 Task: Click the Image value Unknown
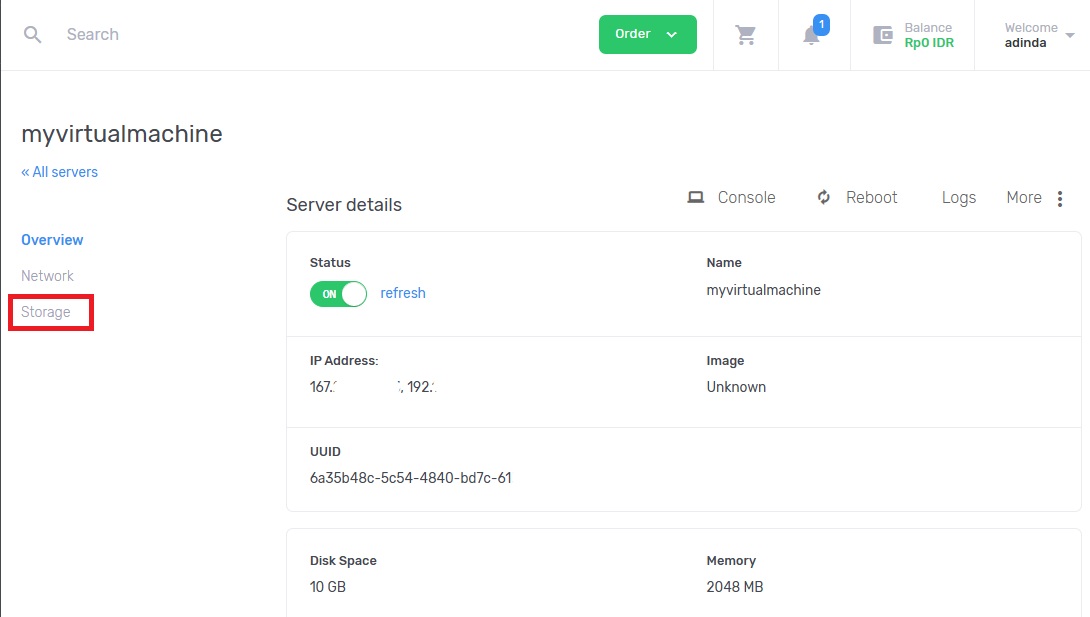736,387
